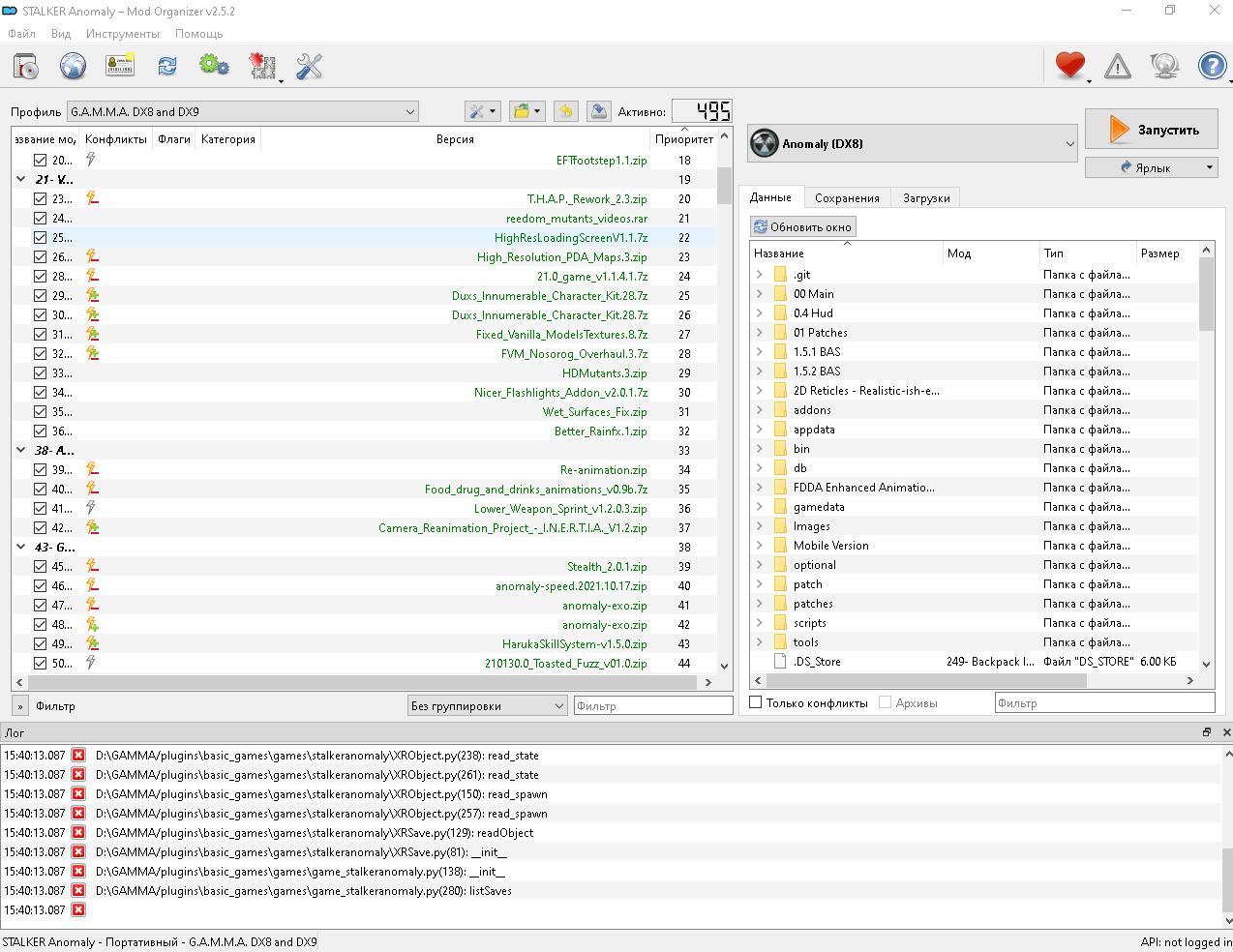
Task: Collapse the 38- A... separator group
Action: [x=21, y=450]
